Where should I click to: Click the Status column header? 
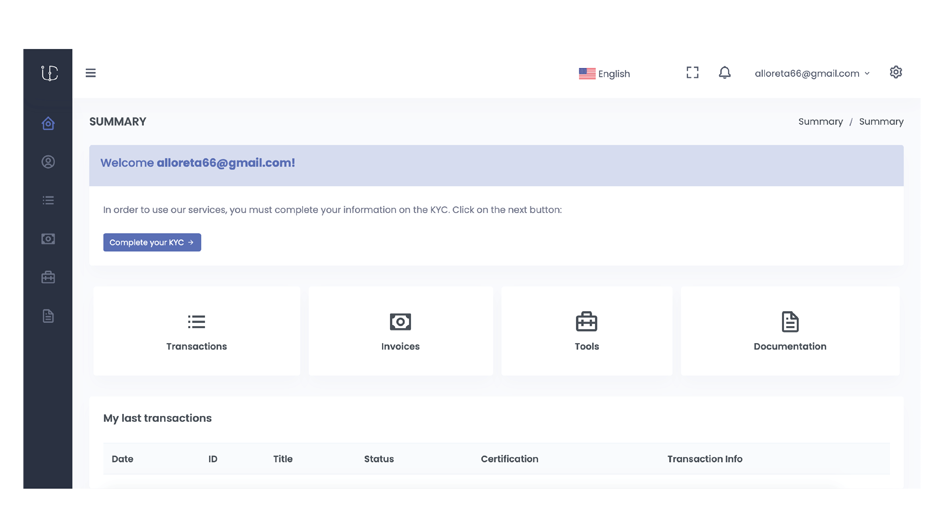(x=379, y=459)
